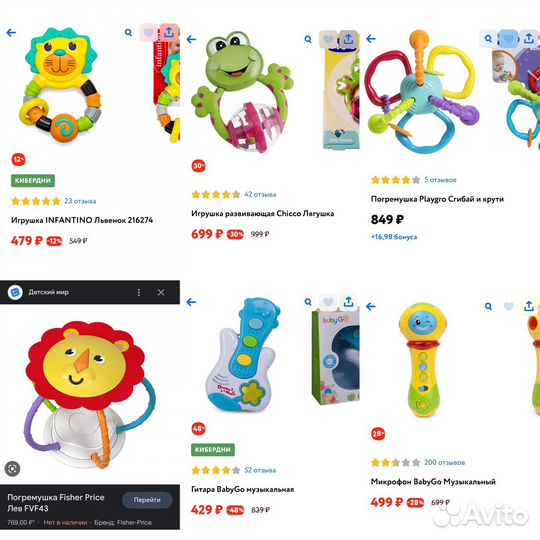
Task: Click the Перейти button for Fisher Price rattle
Action: [x=147, y=500]
